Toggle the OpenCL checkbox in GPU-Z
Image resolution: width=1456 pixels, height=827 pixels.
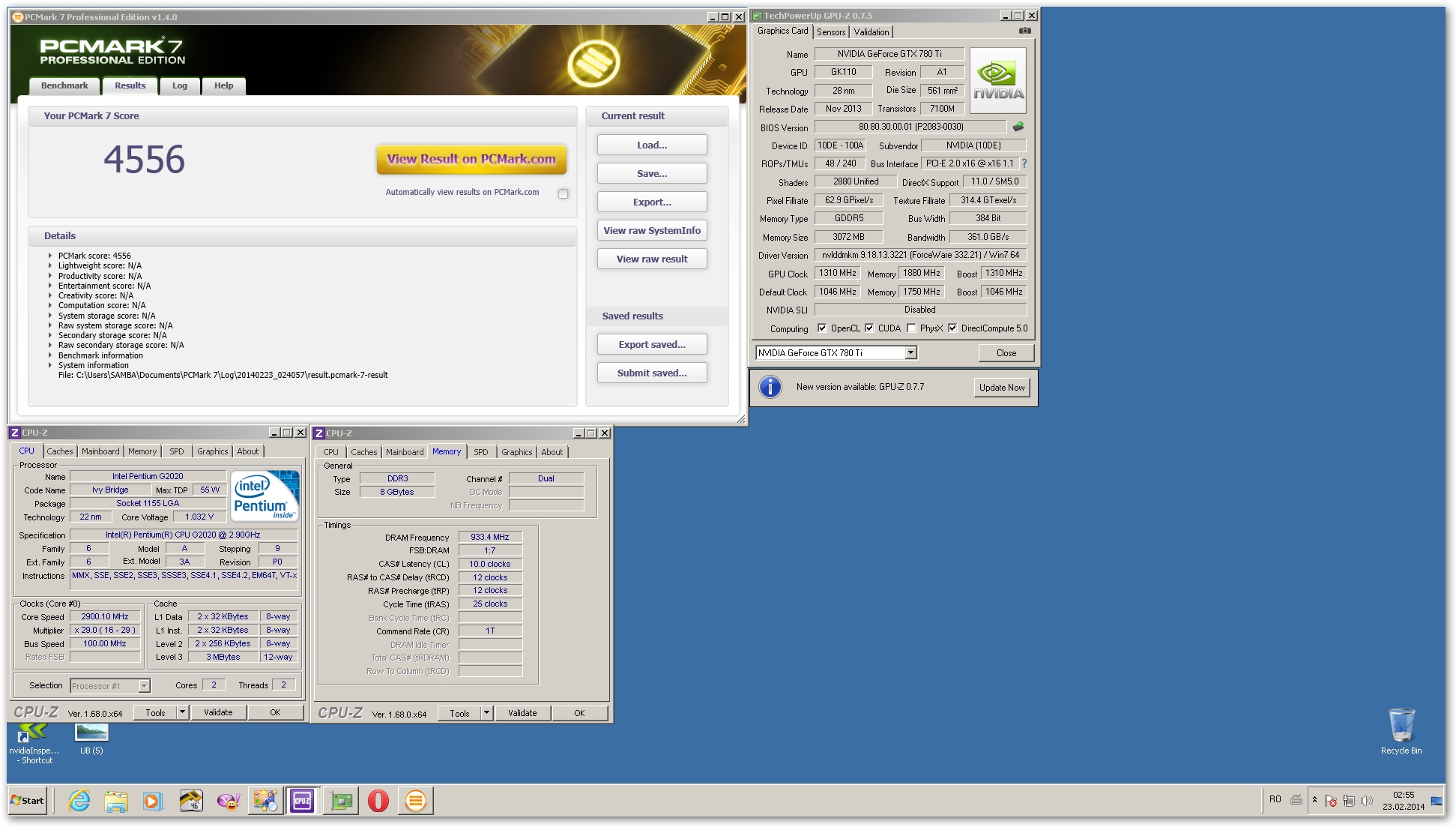tap(822, 328)
